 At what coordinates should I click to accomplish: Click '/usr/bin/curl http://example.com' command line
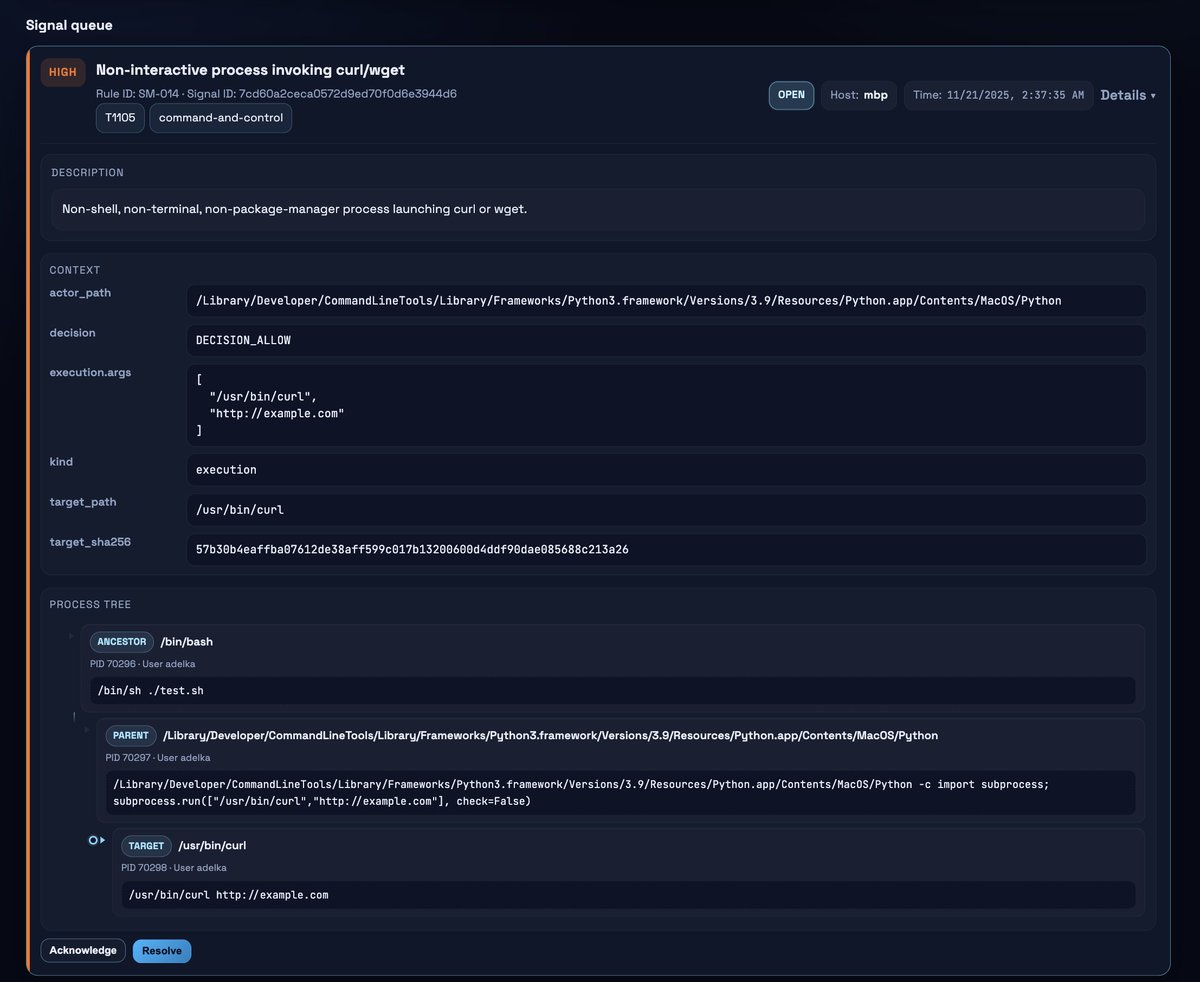pos(628,895)
